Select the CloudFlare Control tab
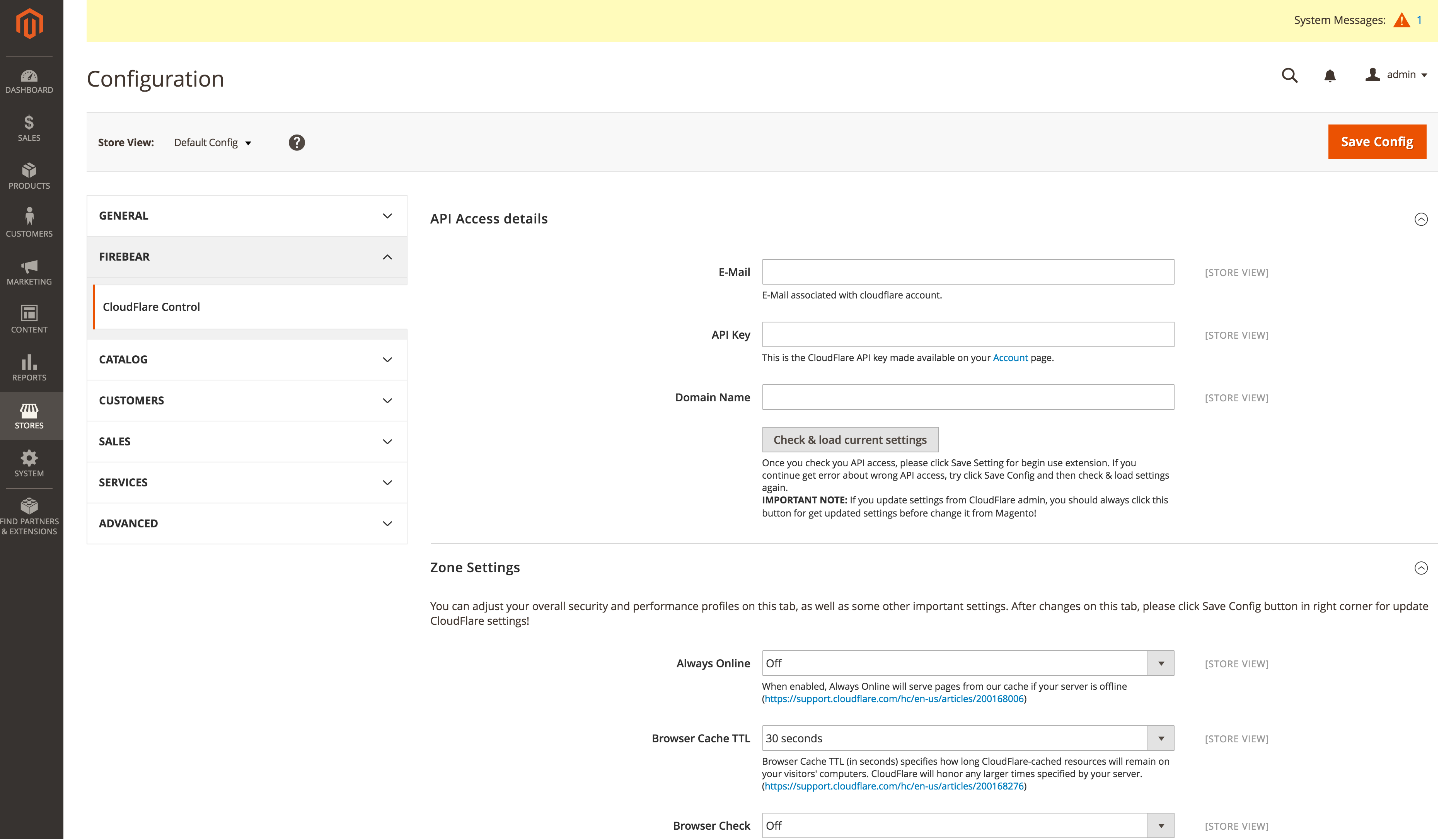1456x839 pixels. pos(250,307)
